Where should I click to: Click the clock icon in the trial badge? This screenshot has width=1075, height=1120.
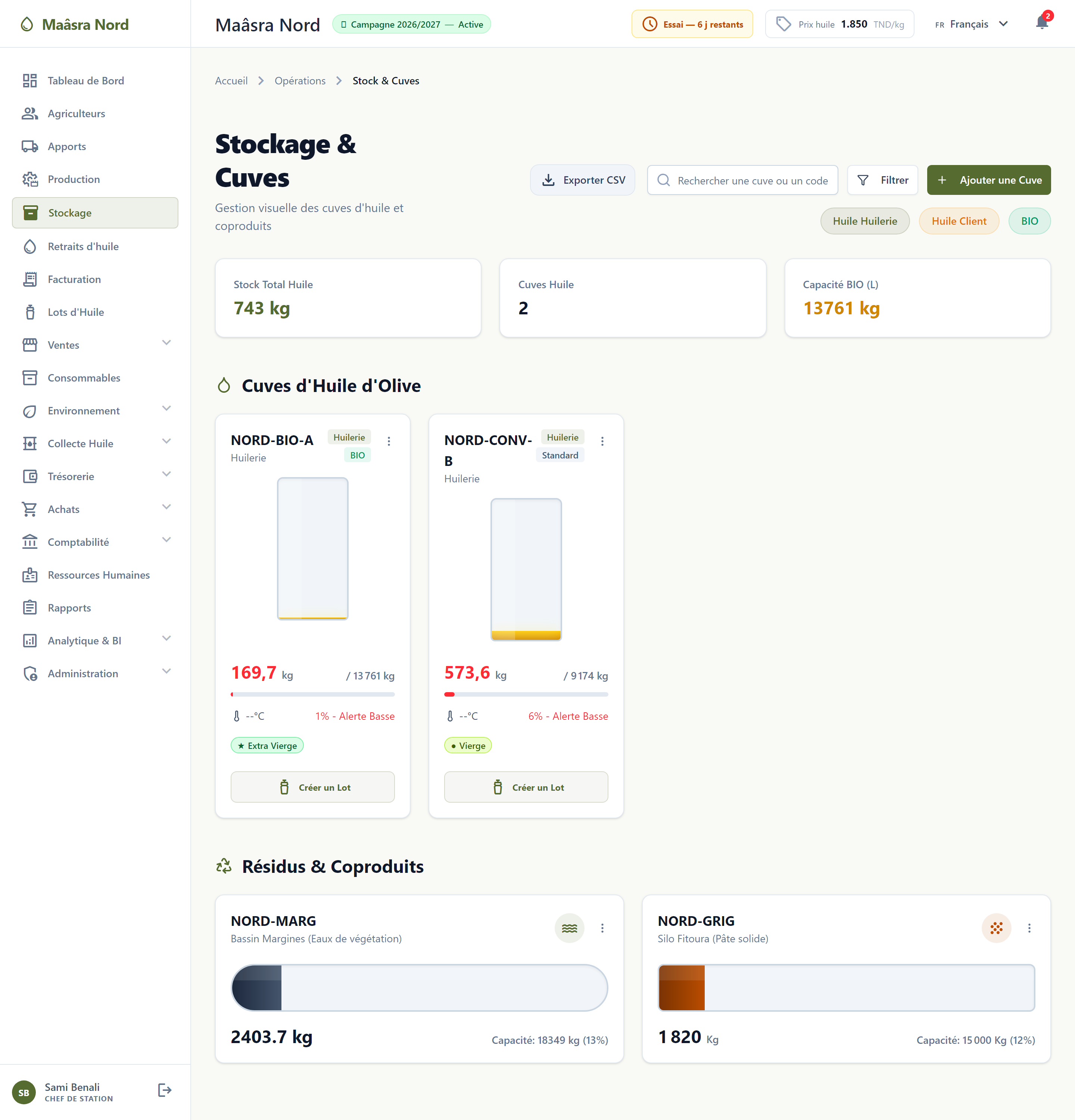[x=649, y=24]
